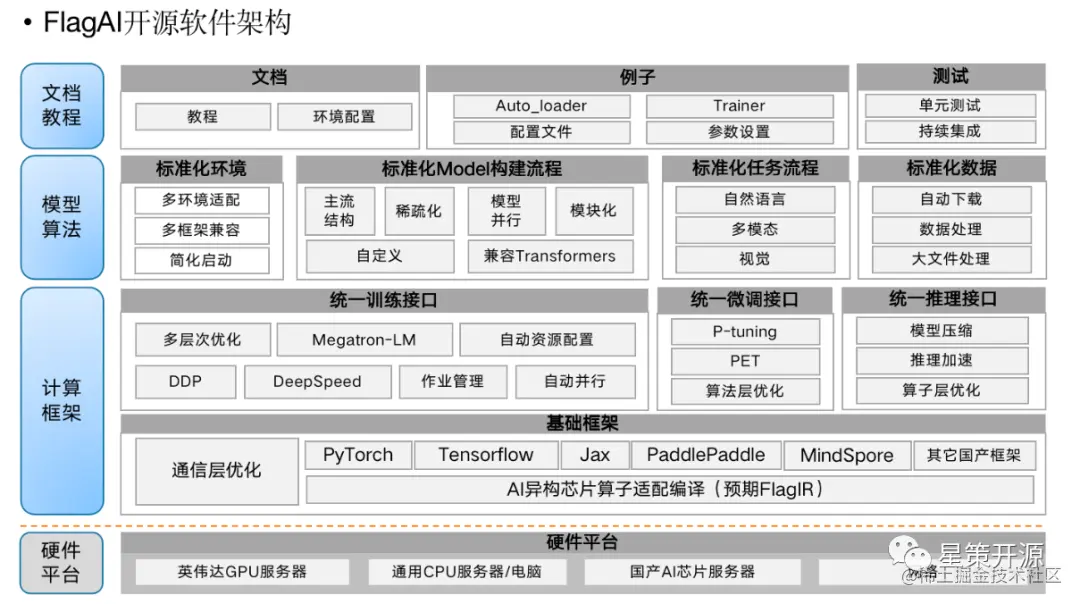Click the 英伟达GPU服务器 hardware entry

pos(240,572)
